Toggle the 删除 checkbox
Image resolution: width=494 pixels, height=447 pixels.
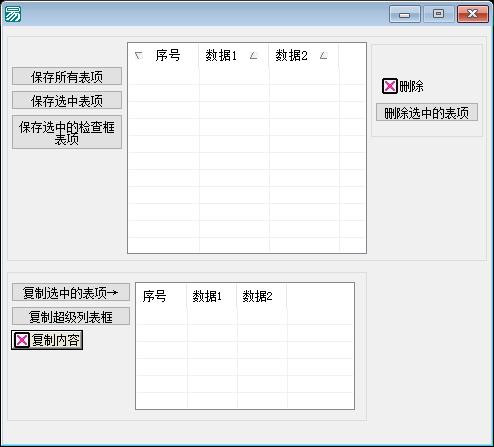coord(389,86)
